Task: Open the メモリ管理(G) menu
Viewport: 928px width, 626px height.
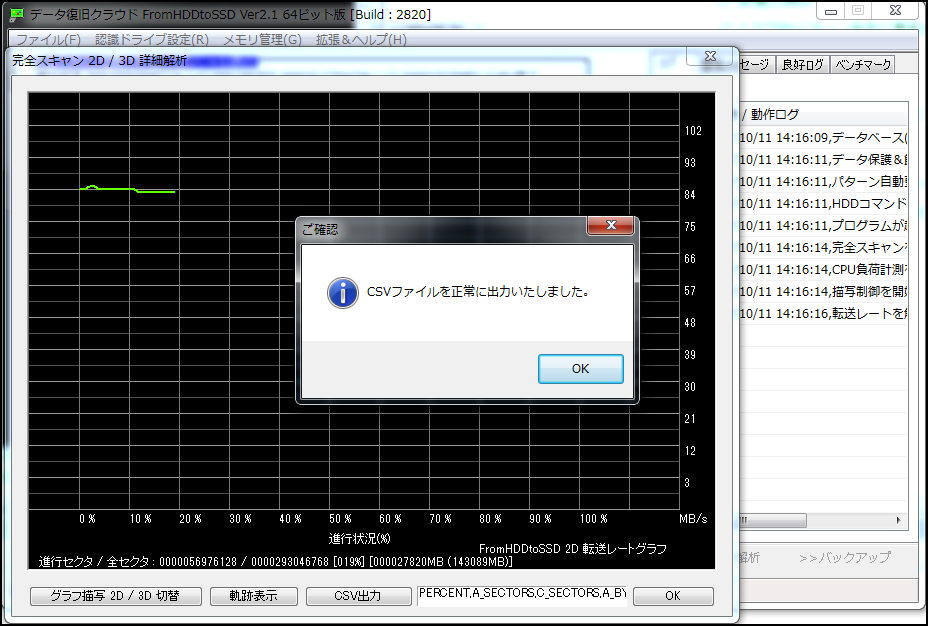Action: [262, 40]
